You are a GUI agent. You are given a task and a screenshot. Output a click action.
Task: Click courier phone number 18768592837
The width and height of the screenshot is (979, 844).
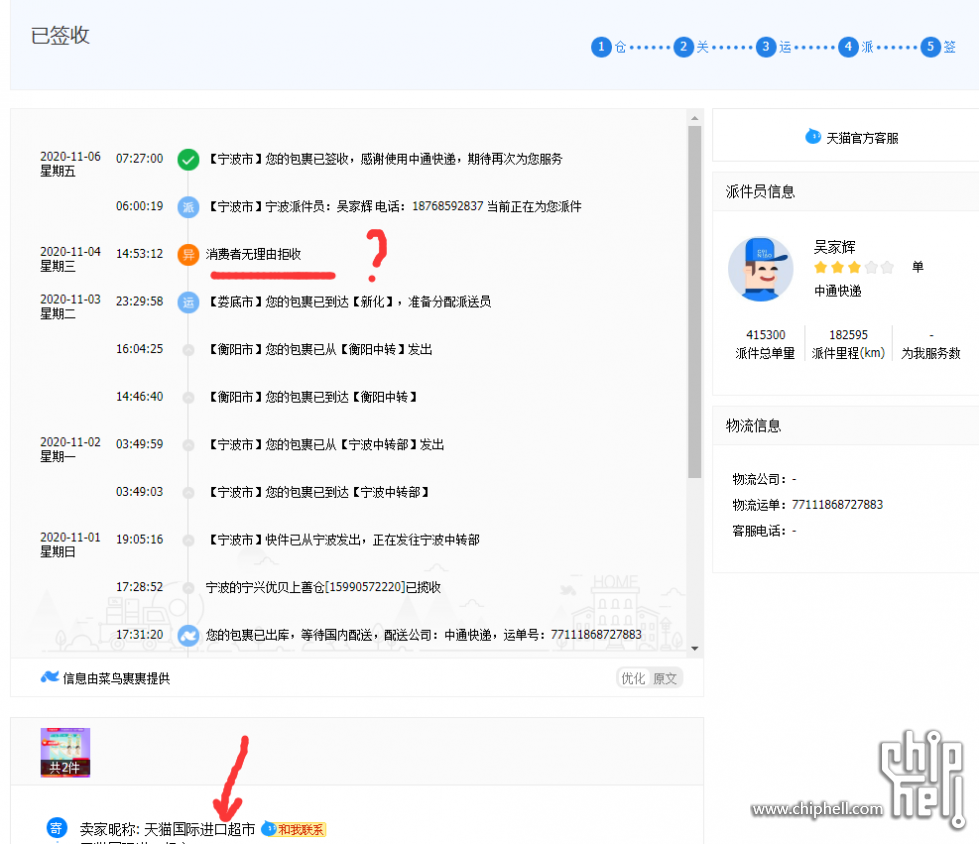tap(447, 206)
